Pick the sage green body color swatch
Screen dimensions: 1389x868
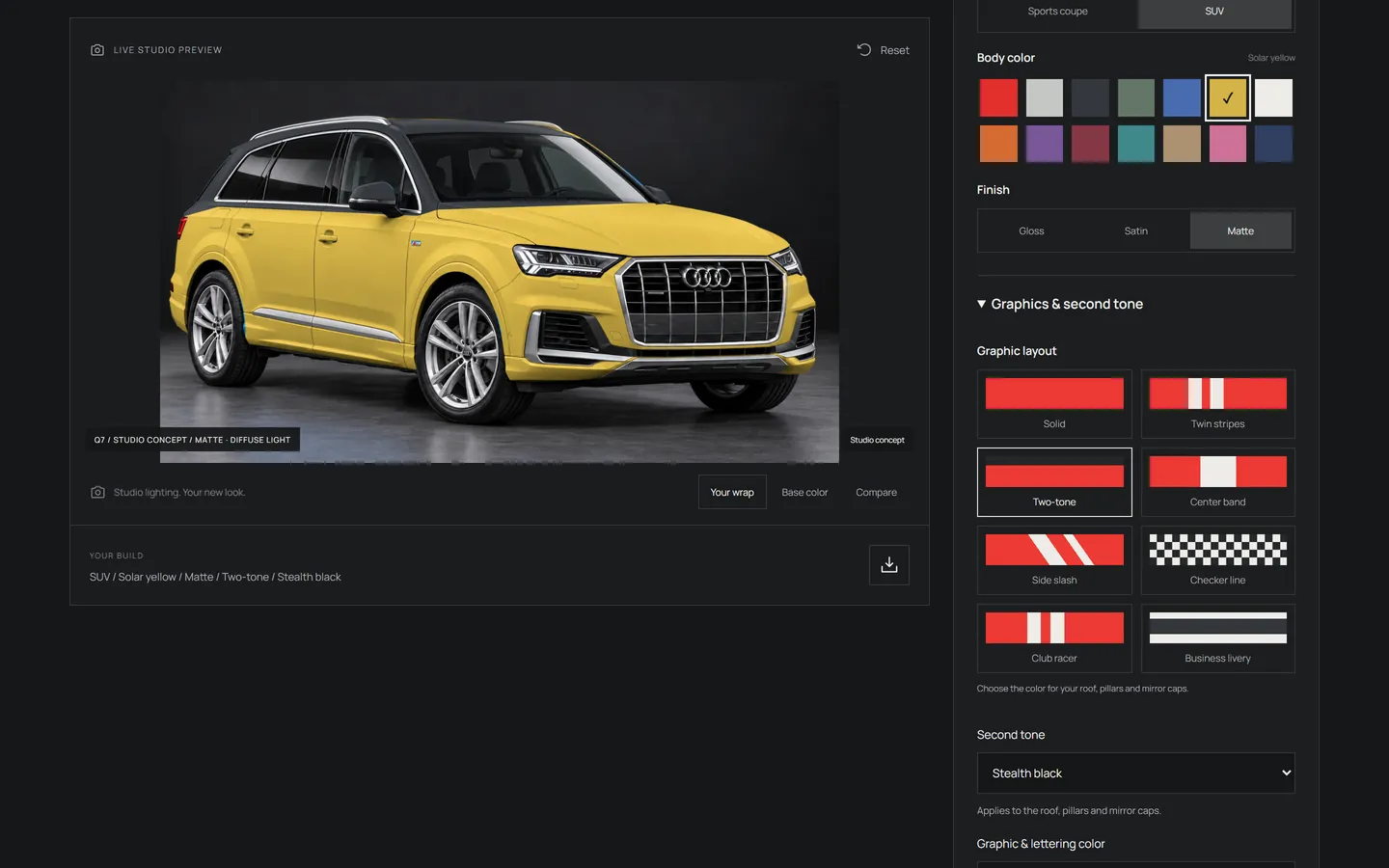pyautogui.click(x=1136, y=97)
